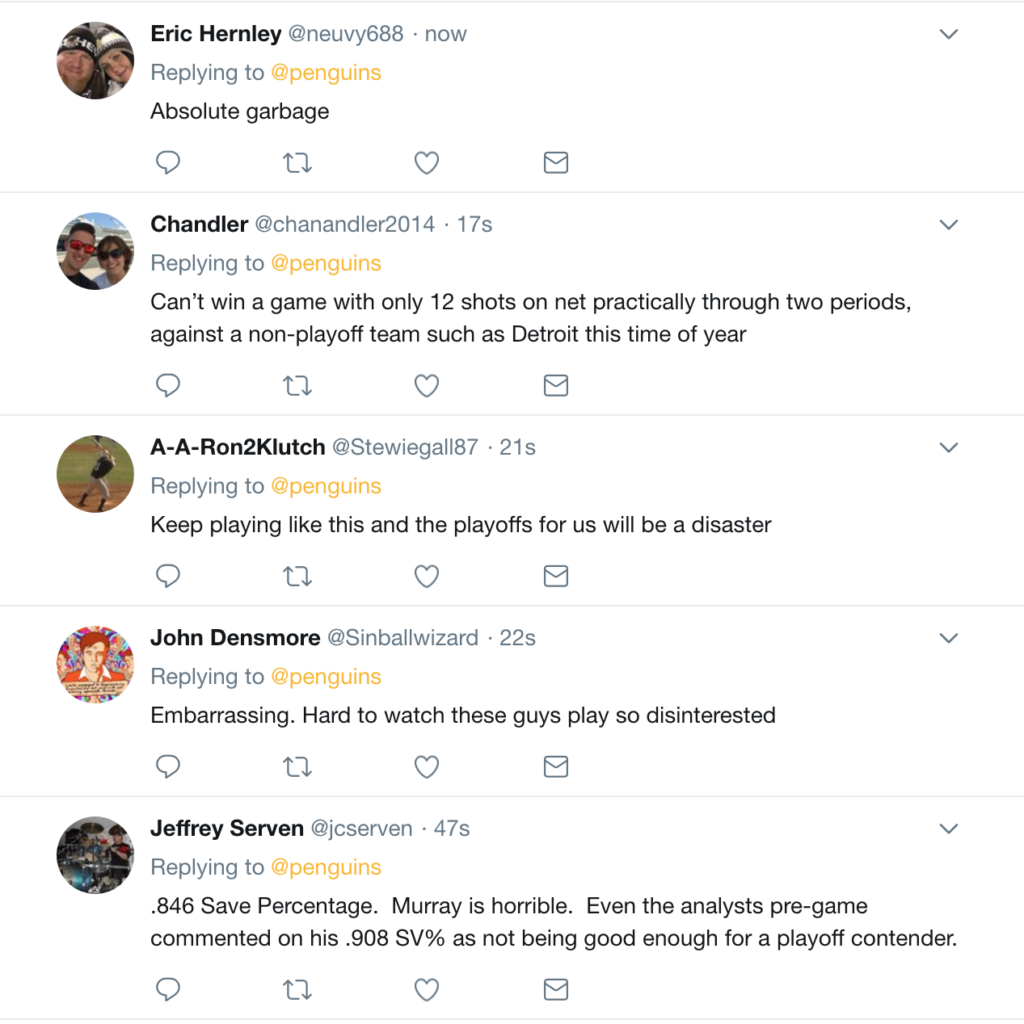Open Jeffrey Serven's avatar image
Viewport: 1024px width, 1024px height.
coord(95,855)
